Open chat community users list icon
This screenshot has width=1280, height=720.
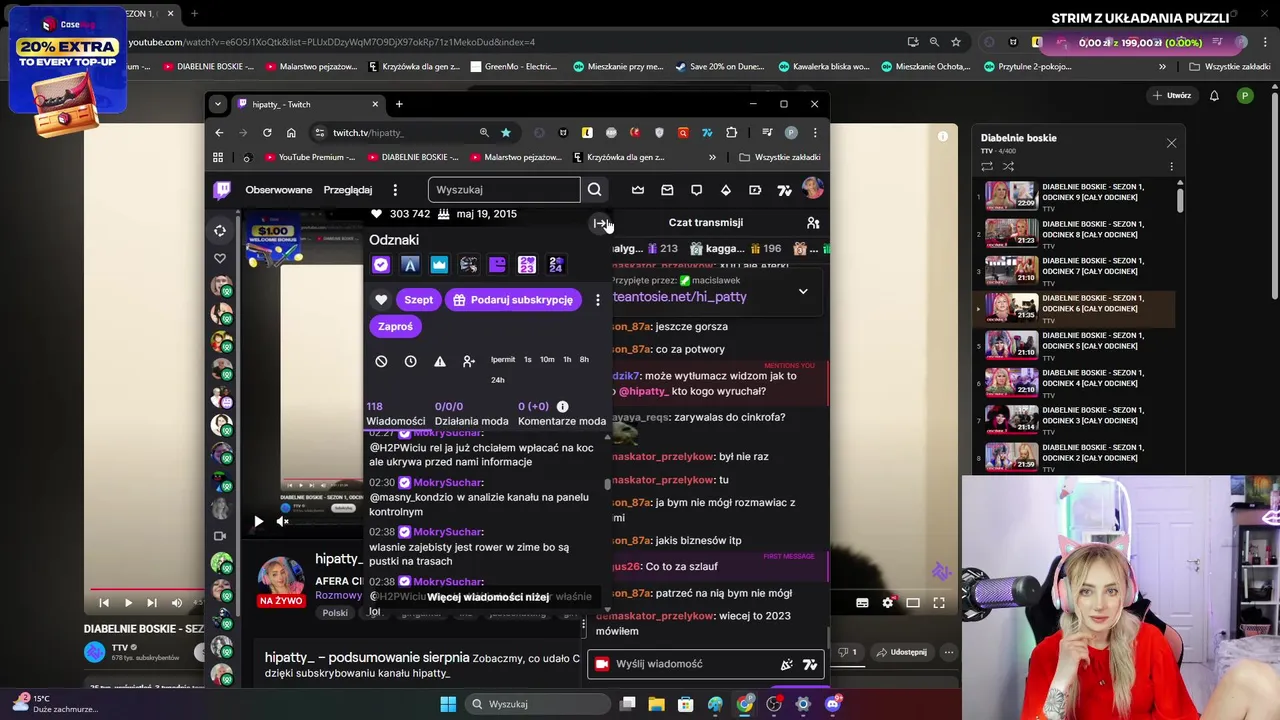click(x=813, y=223)
